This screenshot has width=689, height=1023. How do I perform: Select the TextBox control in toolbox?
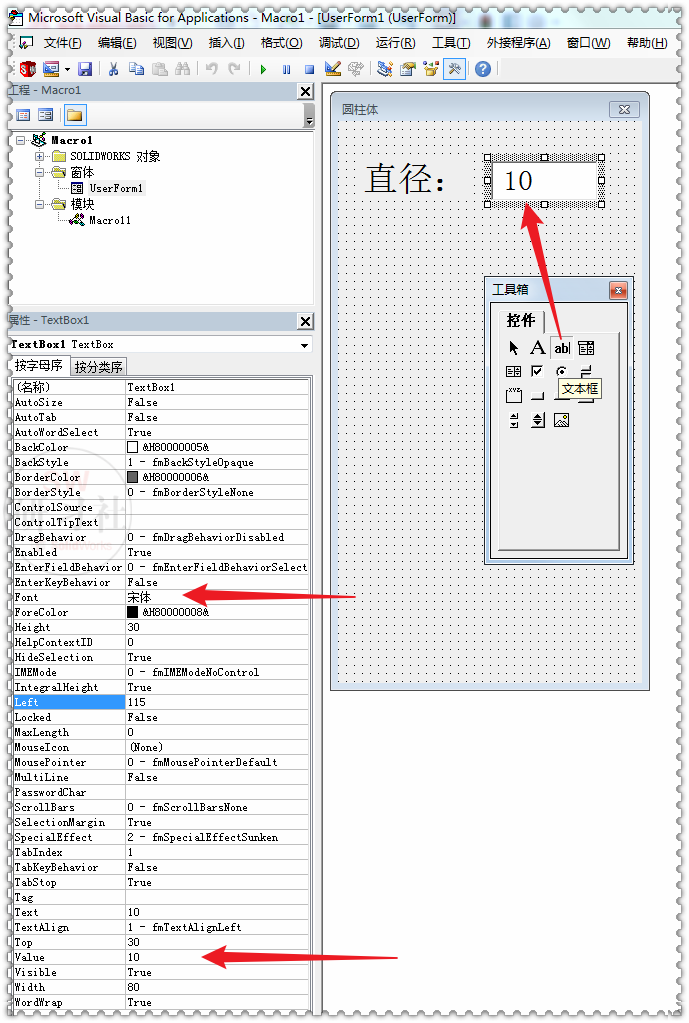pos(562,348)
